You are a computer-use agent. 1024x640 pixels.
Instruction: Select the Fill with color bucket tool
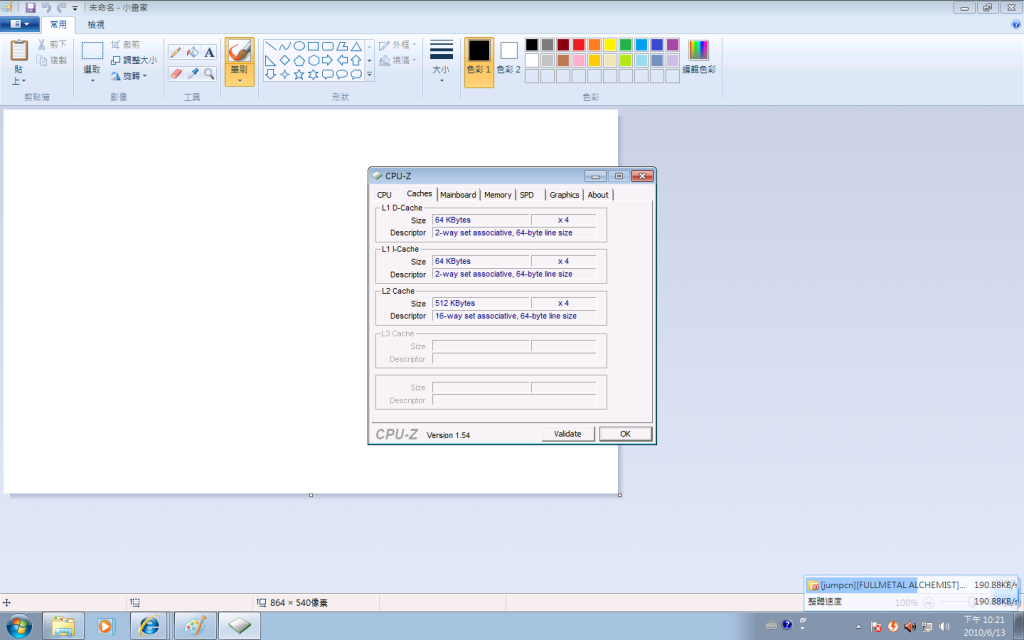point(193,52)
